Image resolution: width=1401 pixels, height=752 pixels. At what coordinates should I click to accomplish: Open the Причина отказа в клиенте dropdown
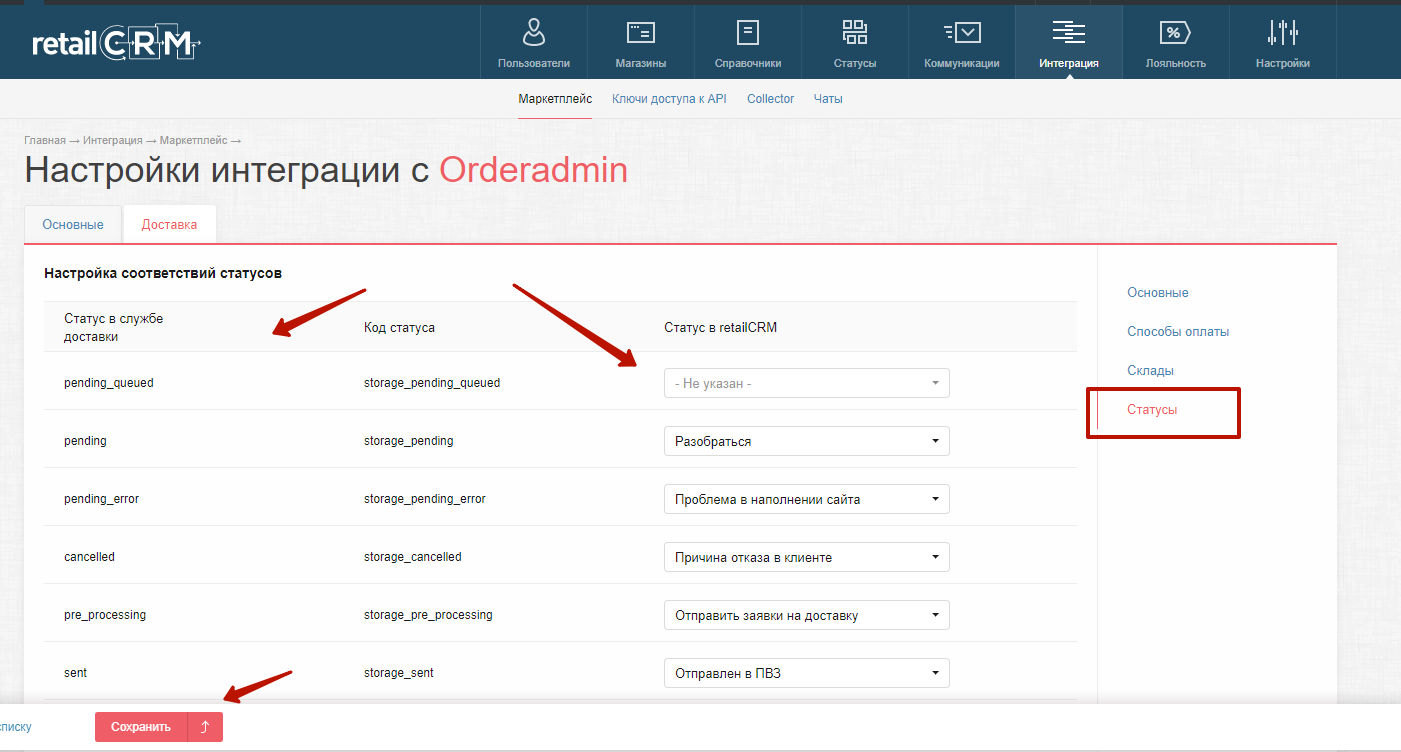pos(807,557)
